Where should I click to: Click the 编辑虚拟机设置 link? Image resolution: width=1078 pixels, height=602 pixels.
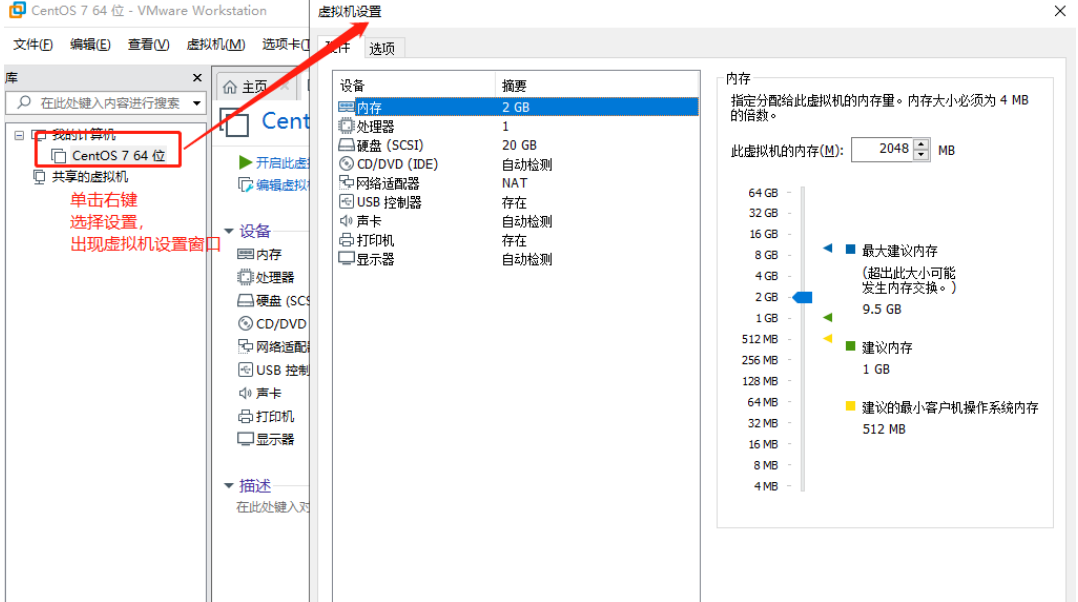283,186
